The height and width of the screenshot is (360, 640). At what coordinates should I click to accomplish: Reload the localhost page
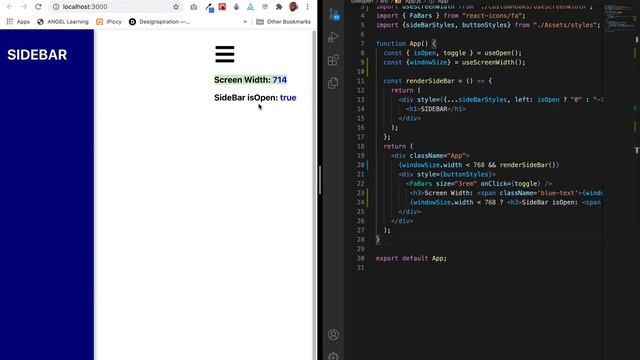click(x=38, y=7)
